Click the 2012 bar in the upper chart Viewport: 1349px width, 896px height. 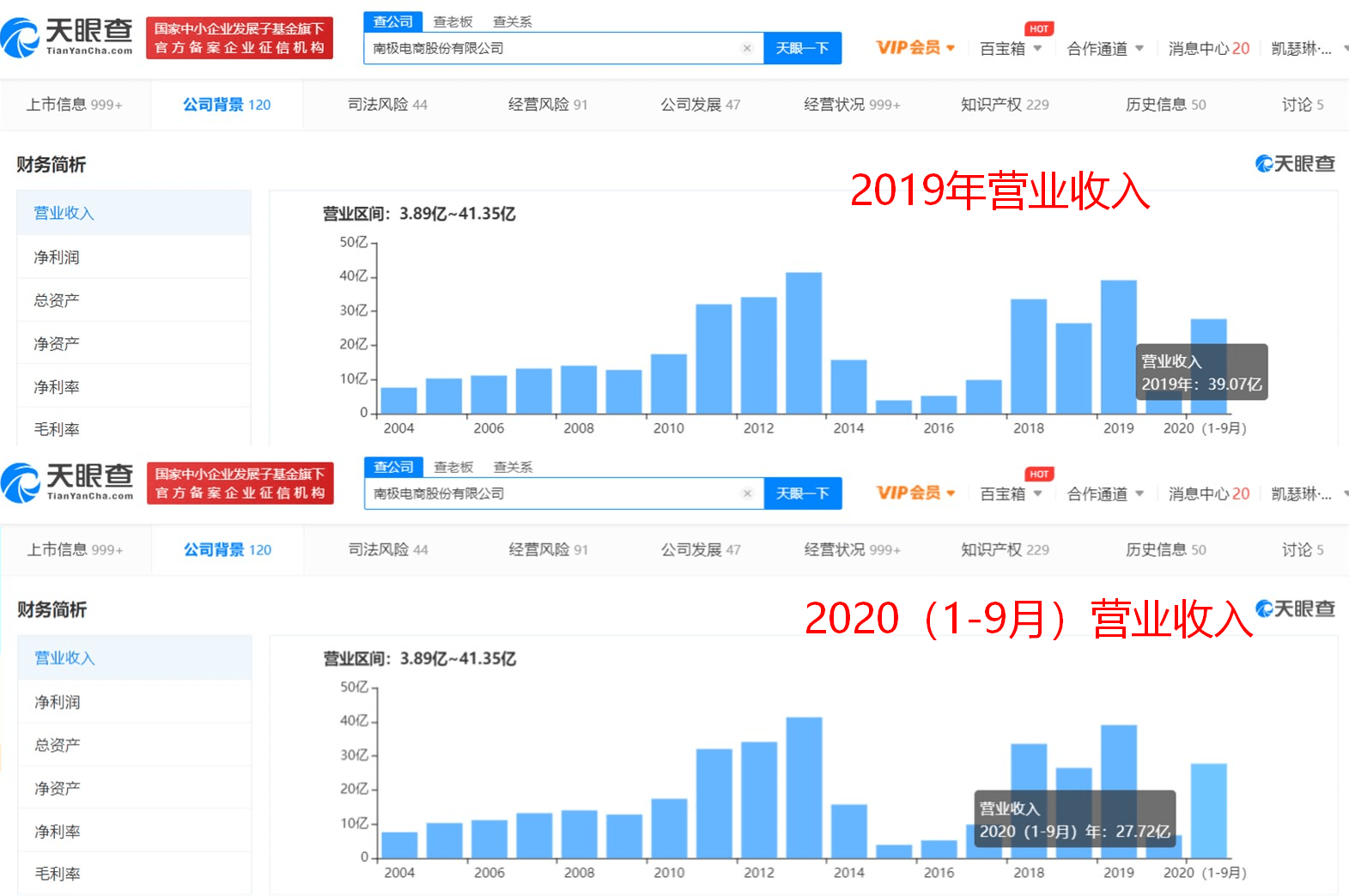[x=758, y=355]
